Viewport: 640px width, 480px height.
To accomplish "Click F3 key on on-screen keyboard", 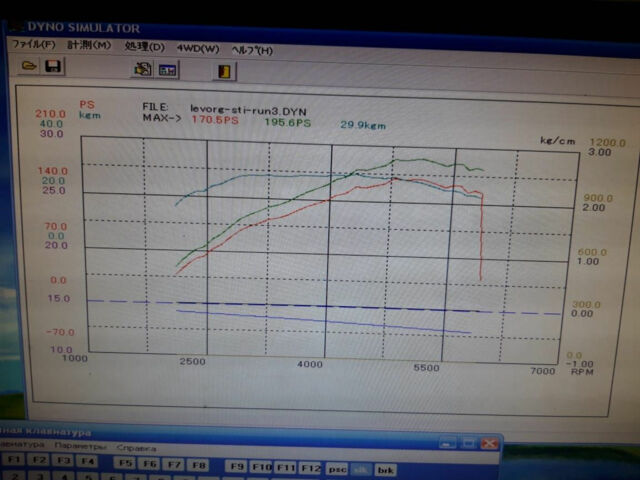I will pos(62,461).
